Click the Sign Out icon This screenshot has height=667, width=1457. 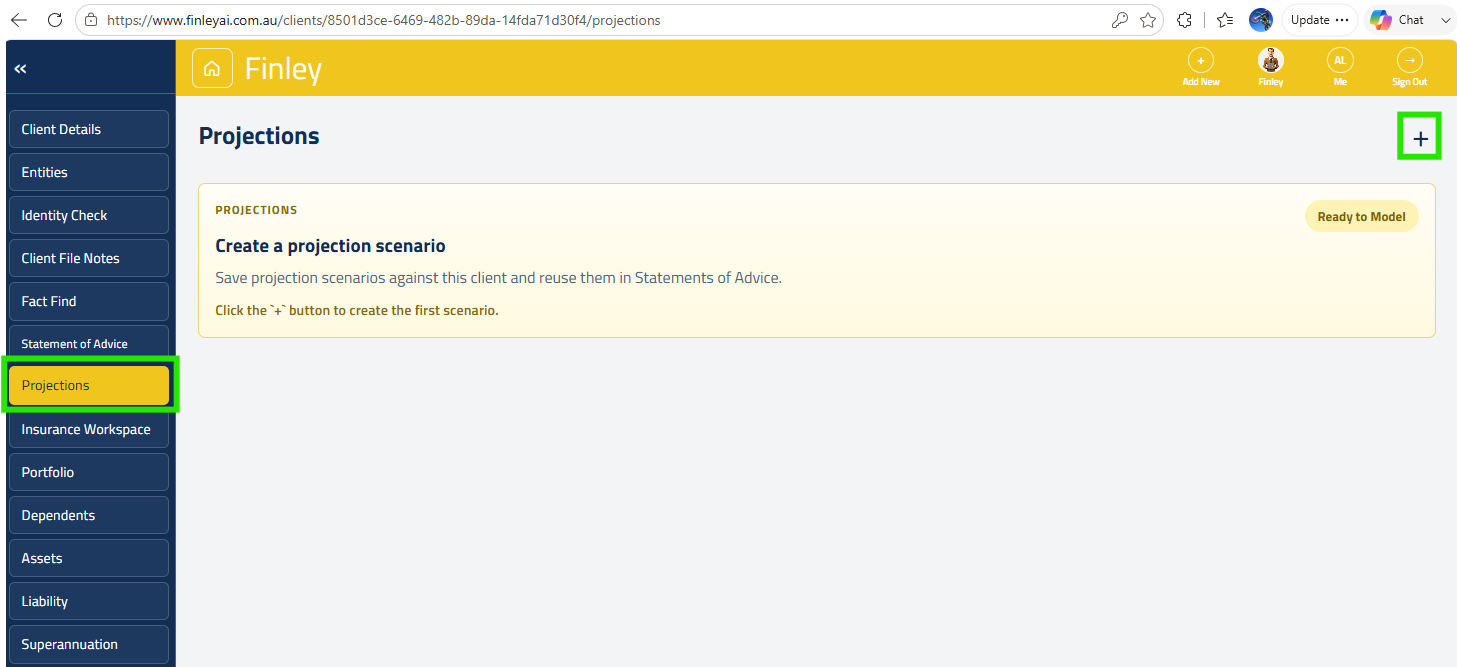point(1409,60)
